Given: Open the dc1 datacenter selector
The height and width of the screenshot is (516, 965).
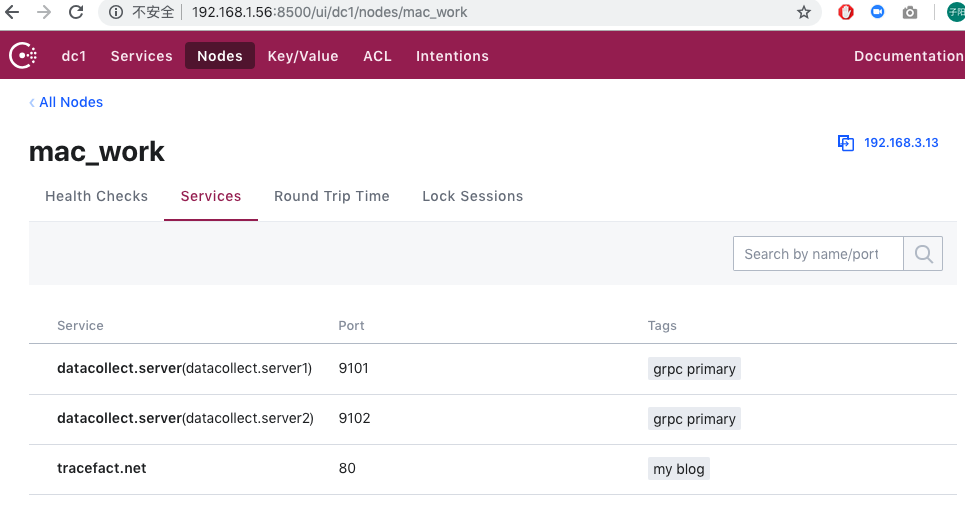Looking at the screenshot, I should point(74,56).
